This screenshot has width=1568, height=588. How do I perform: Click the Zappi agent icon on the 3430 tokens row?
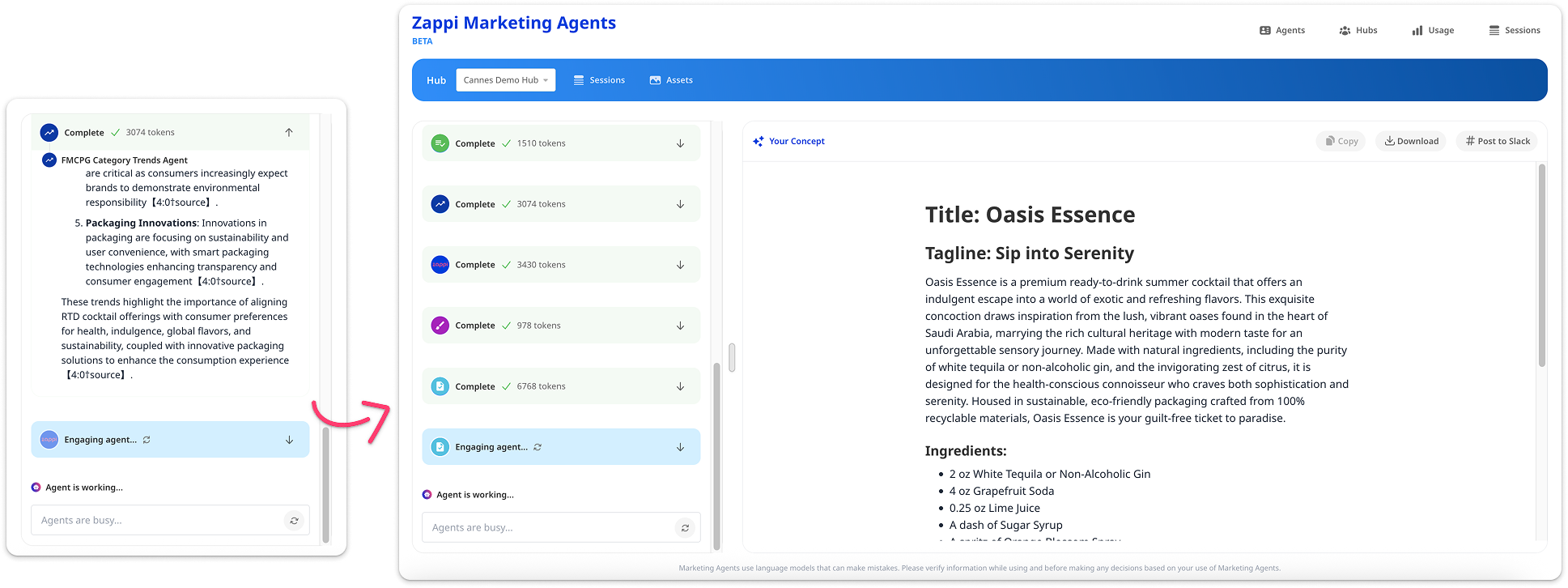[x=440, y=265]
